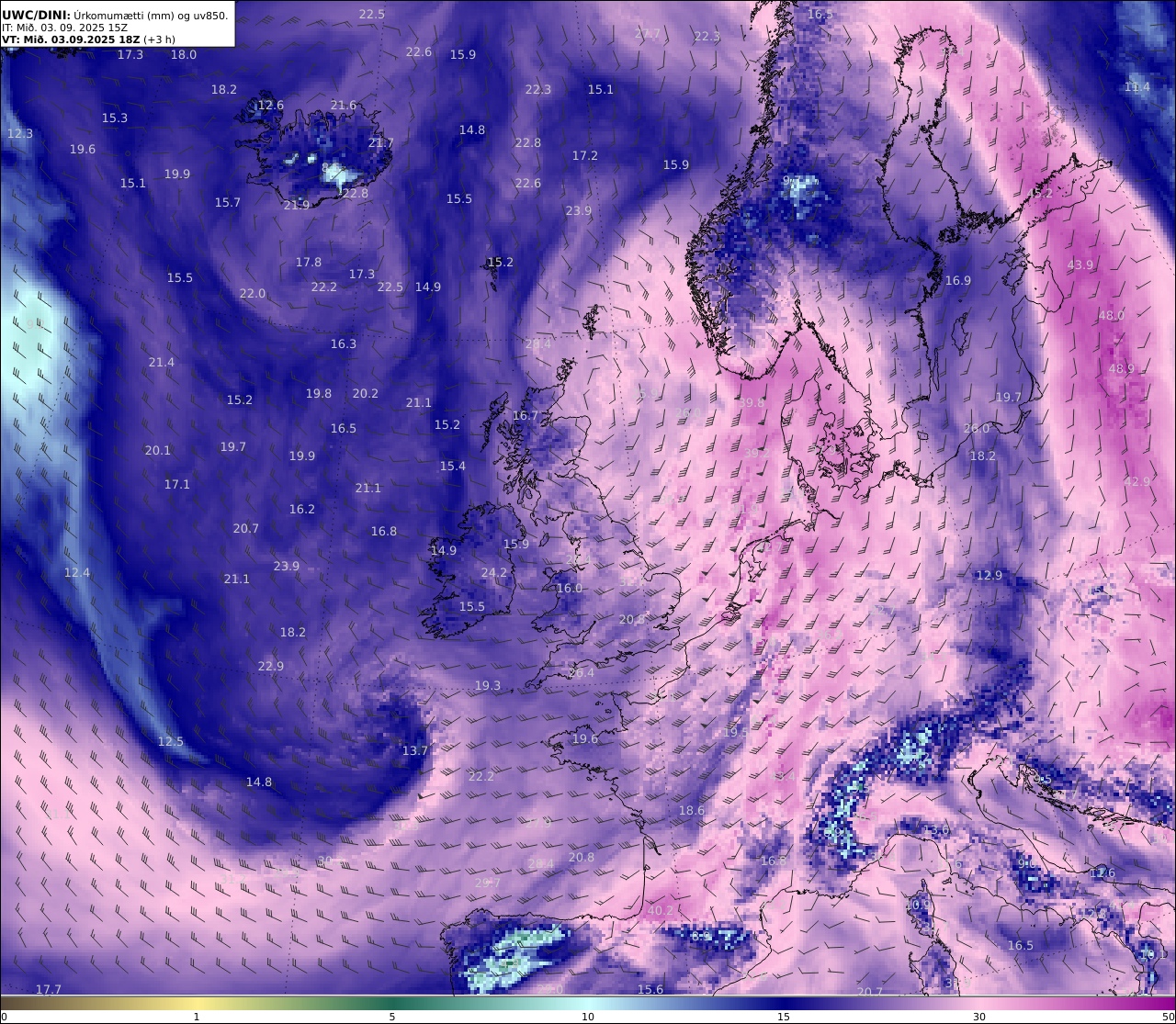Click the 22.9 value on the map
This screenshot has width=1176, height=1024.
[271, 666]
